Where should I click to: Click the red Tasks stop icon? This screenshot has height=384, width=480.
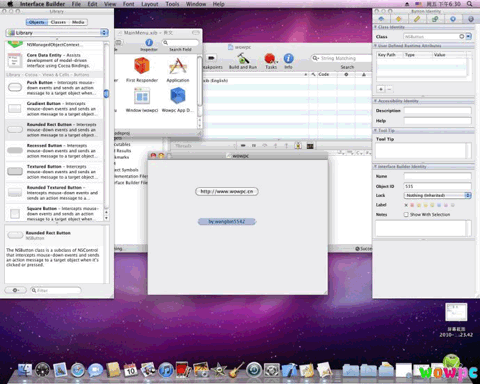(x=270, y=59)
